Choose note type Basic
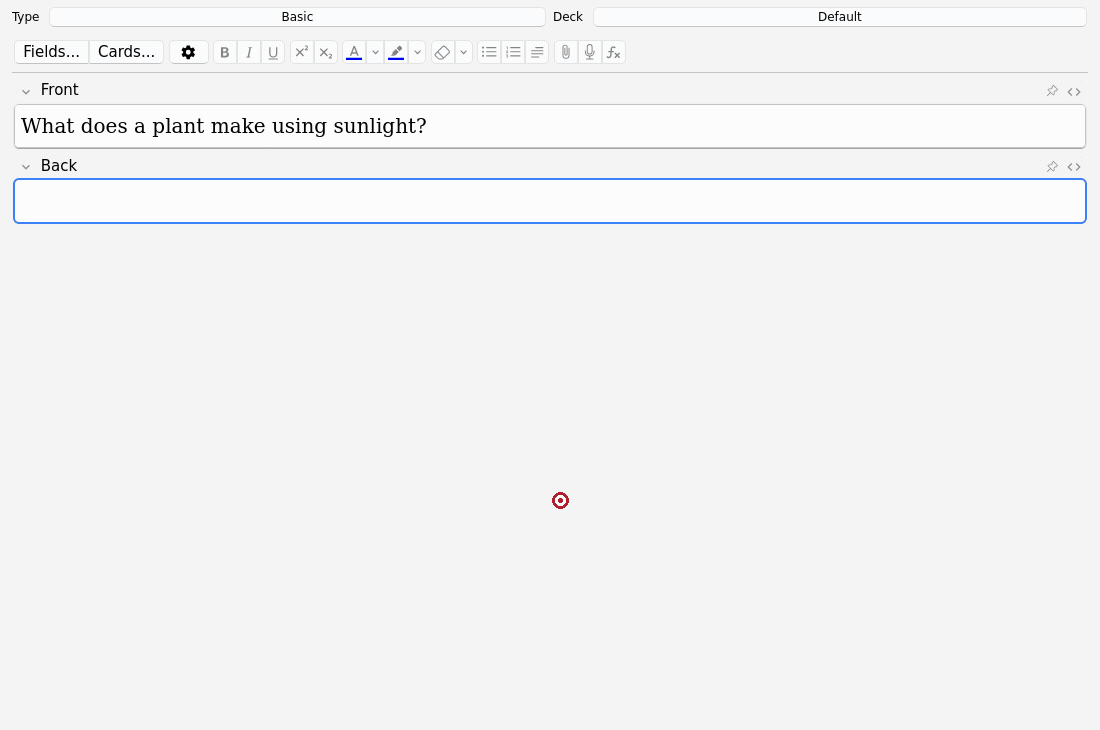This screenshot has height=730, width=1100. coord(297,17)
